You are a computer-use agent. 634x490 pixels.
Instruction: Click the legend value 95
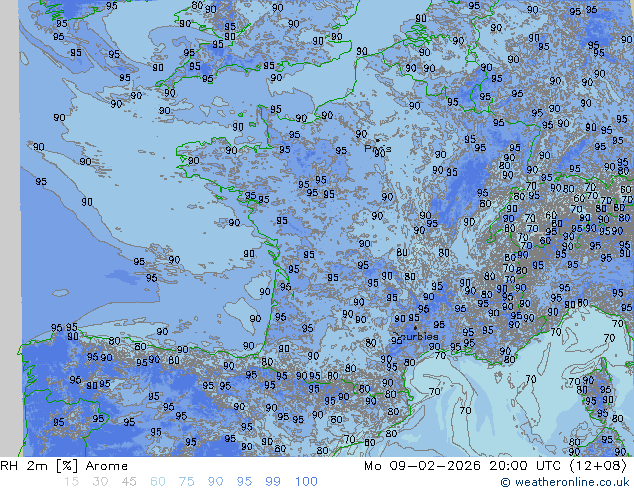(x=244, y=482)
